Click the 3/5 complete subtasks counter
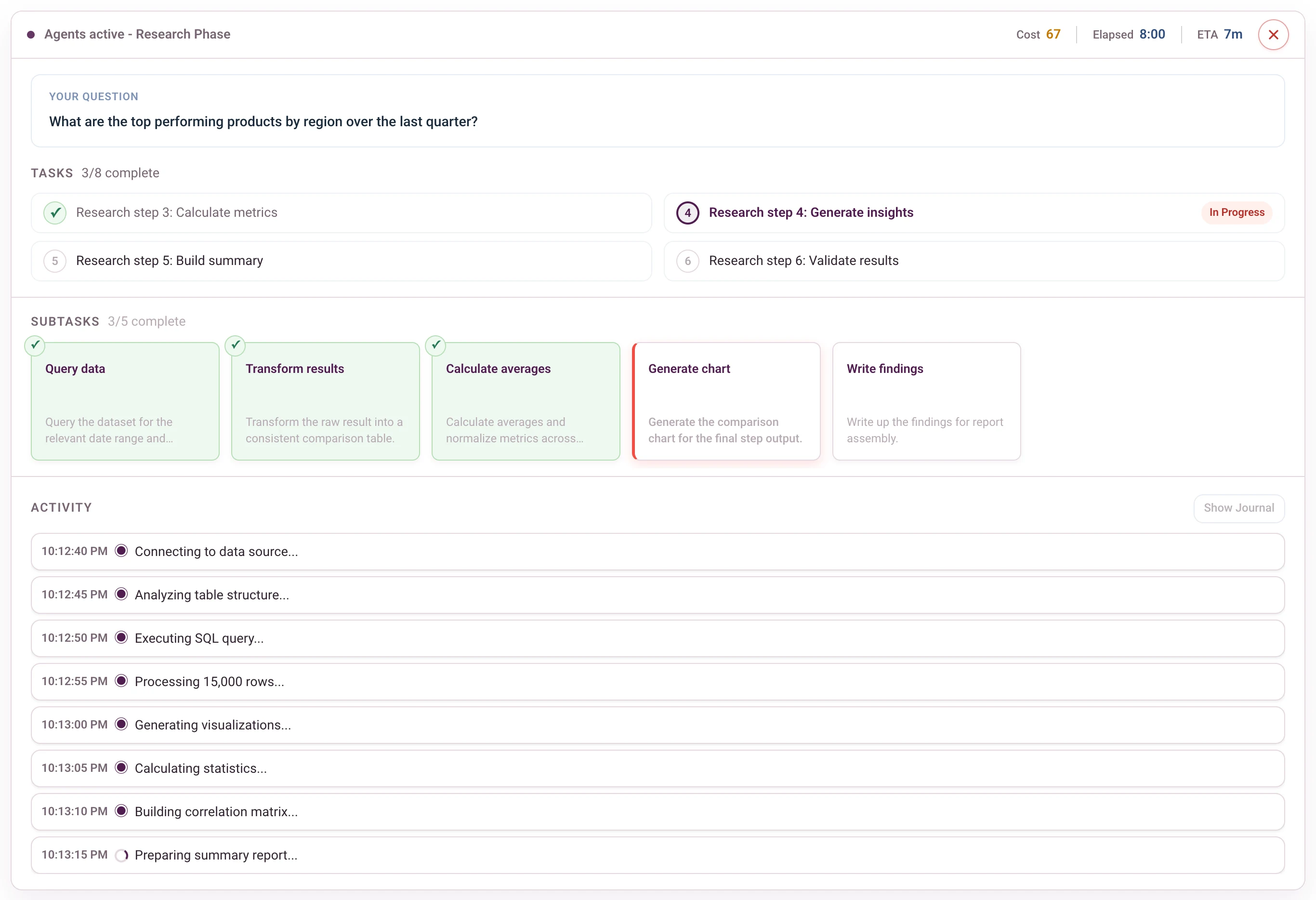The height and width of the screenshot is (900, 1316). [x=146, y=322]
